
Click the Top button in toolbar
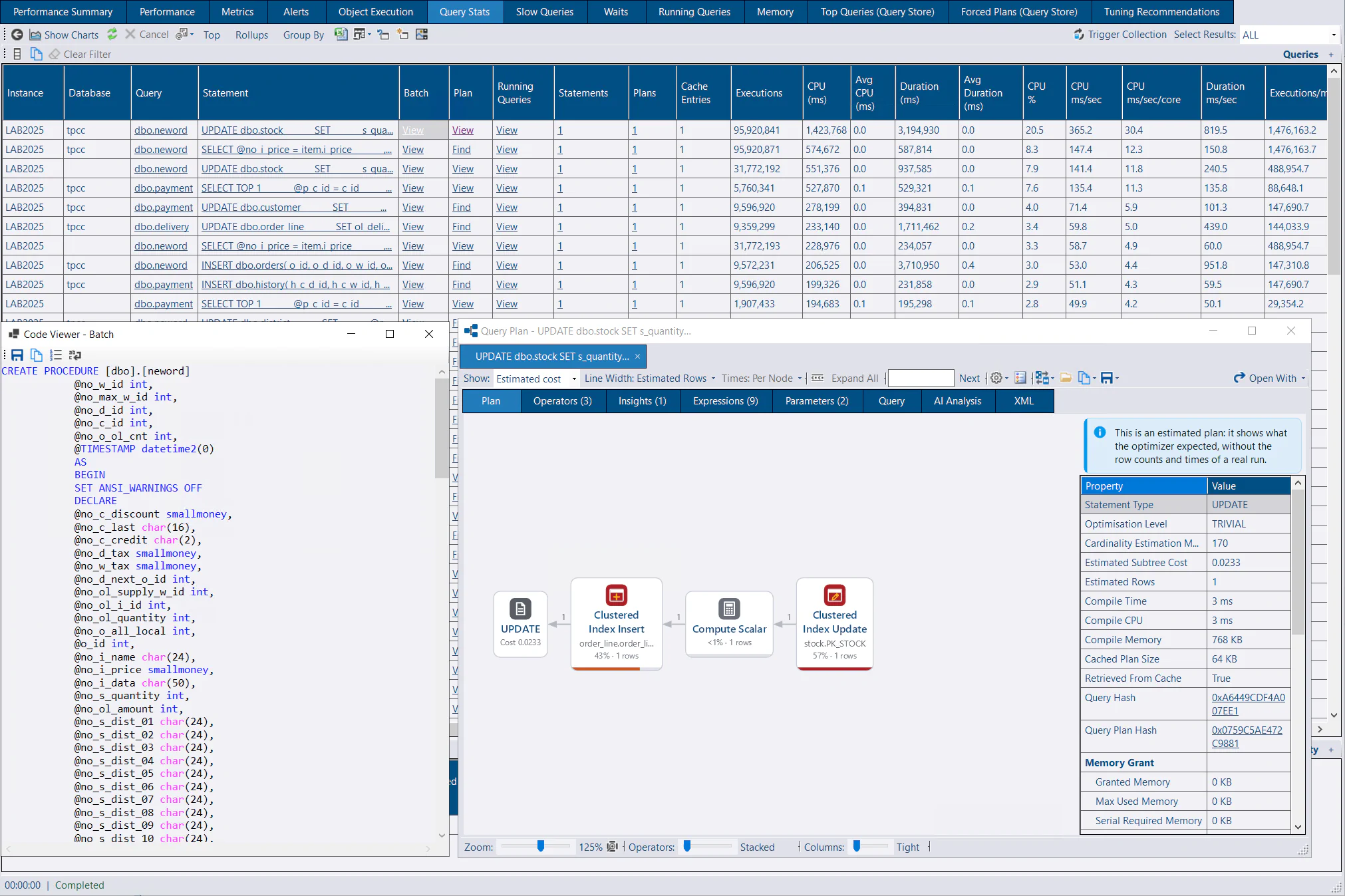[x=212, y=35]
